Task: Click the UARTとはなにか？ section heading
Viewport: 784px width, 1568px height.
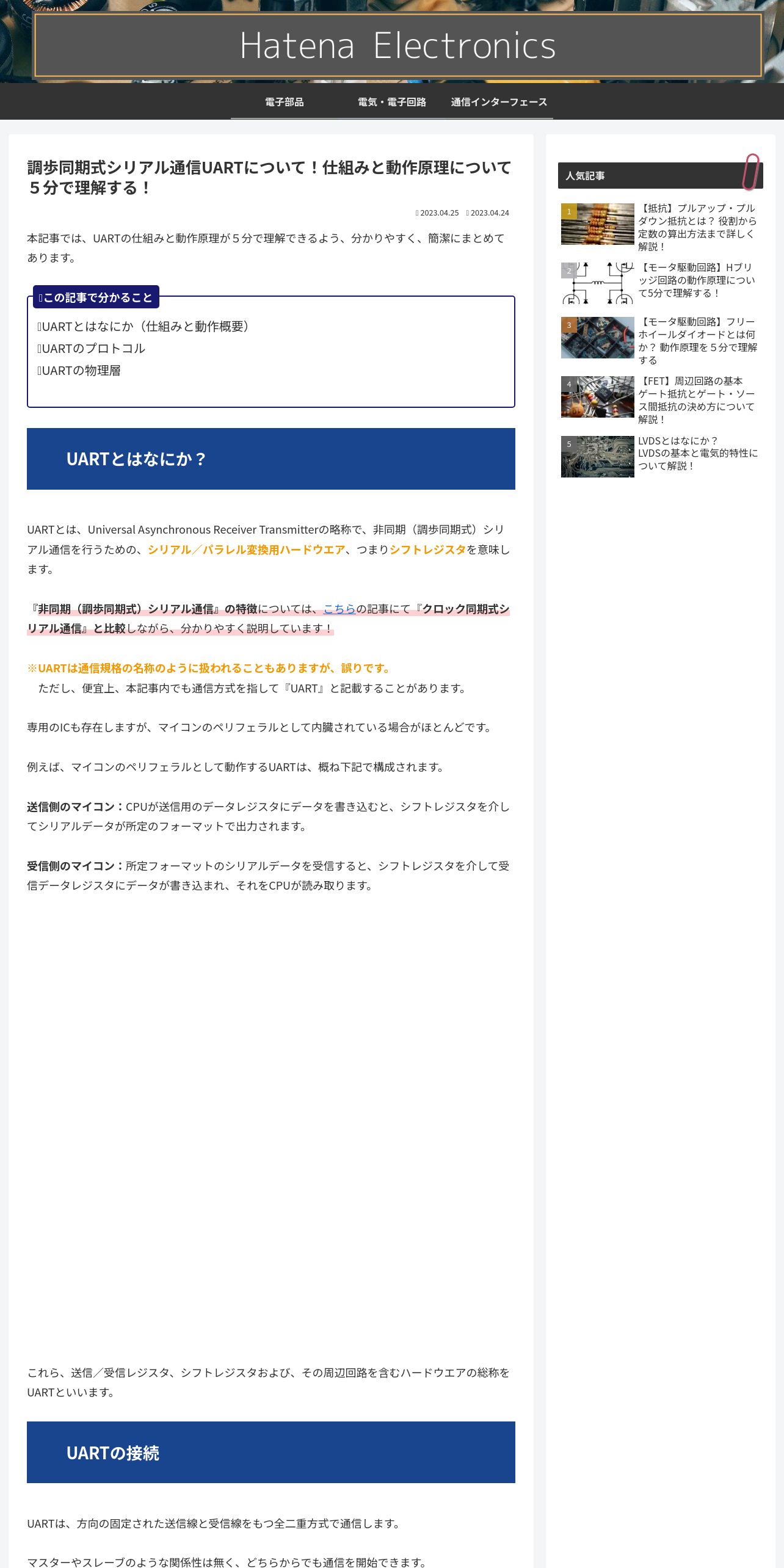Action: pyautogui.click(x=271, y=459)
